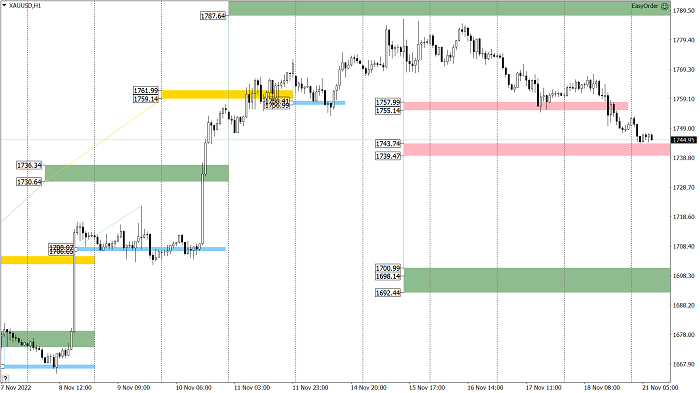Screen dimensions: 700x393
Task: Click the XAUUSD,H1 symbol title
Action: click(25, 6)
